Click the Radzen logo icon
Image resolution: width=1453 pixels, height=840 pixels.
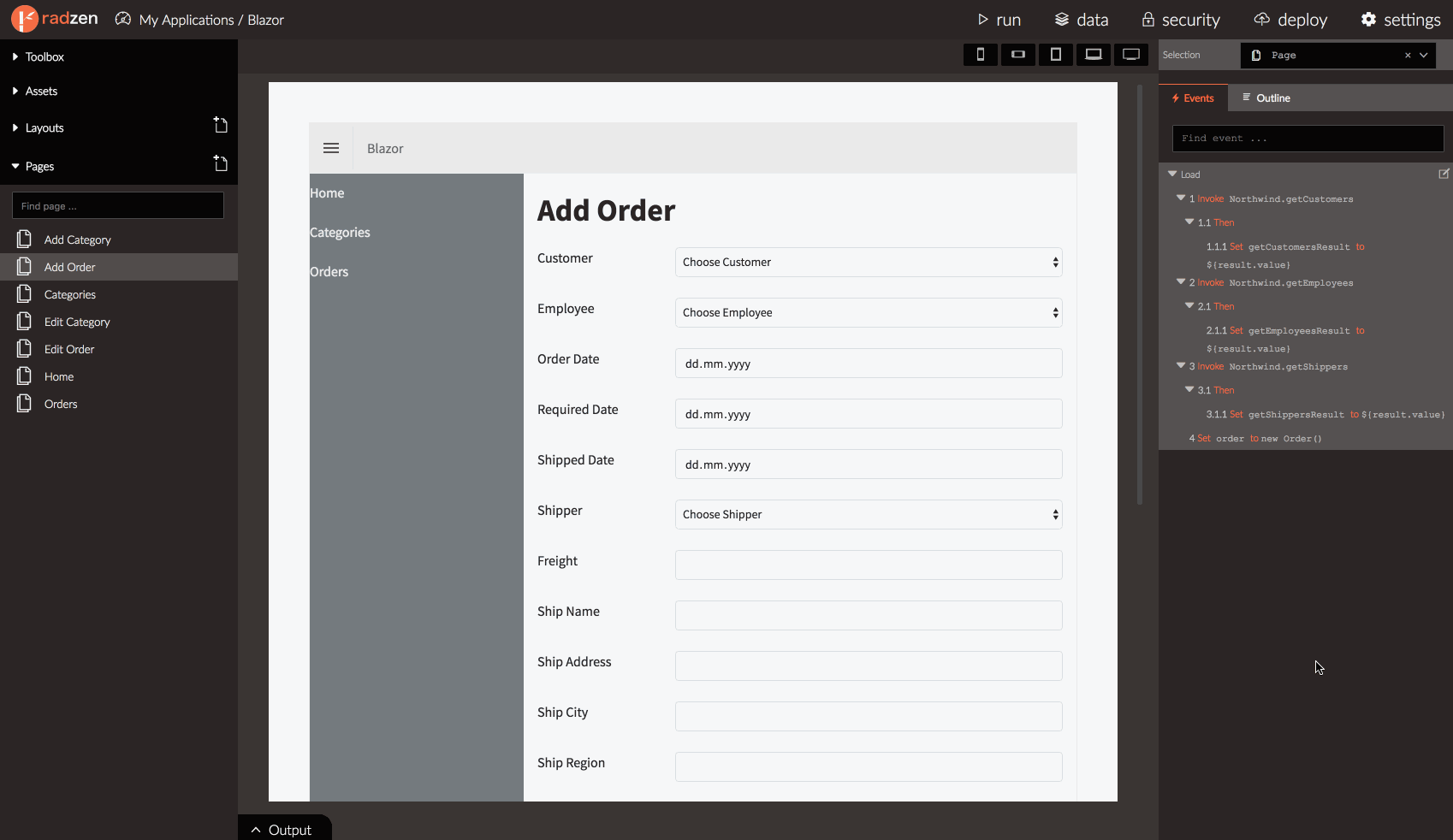pyautogui.click(x=25, y=19)
